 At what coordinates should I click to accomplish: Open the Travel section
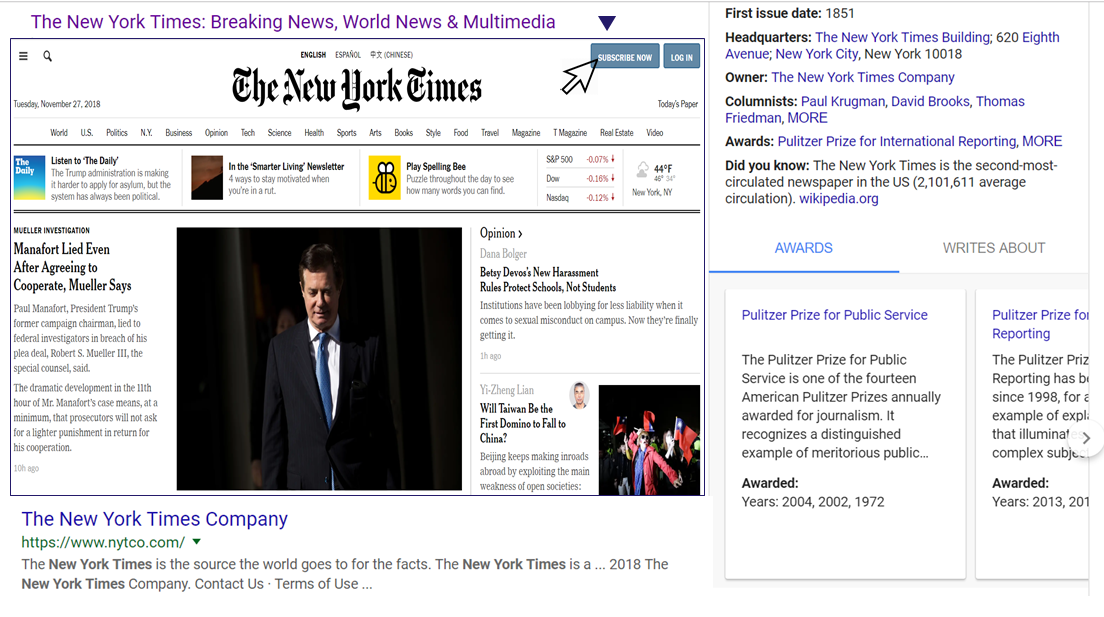pyautogui.click(x=489, y=132)
